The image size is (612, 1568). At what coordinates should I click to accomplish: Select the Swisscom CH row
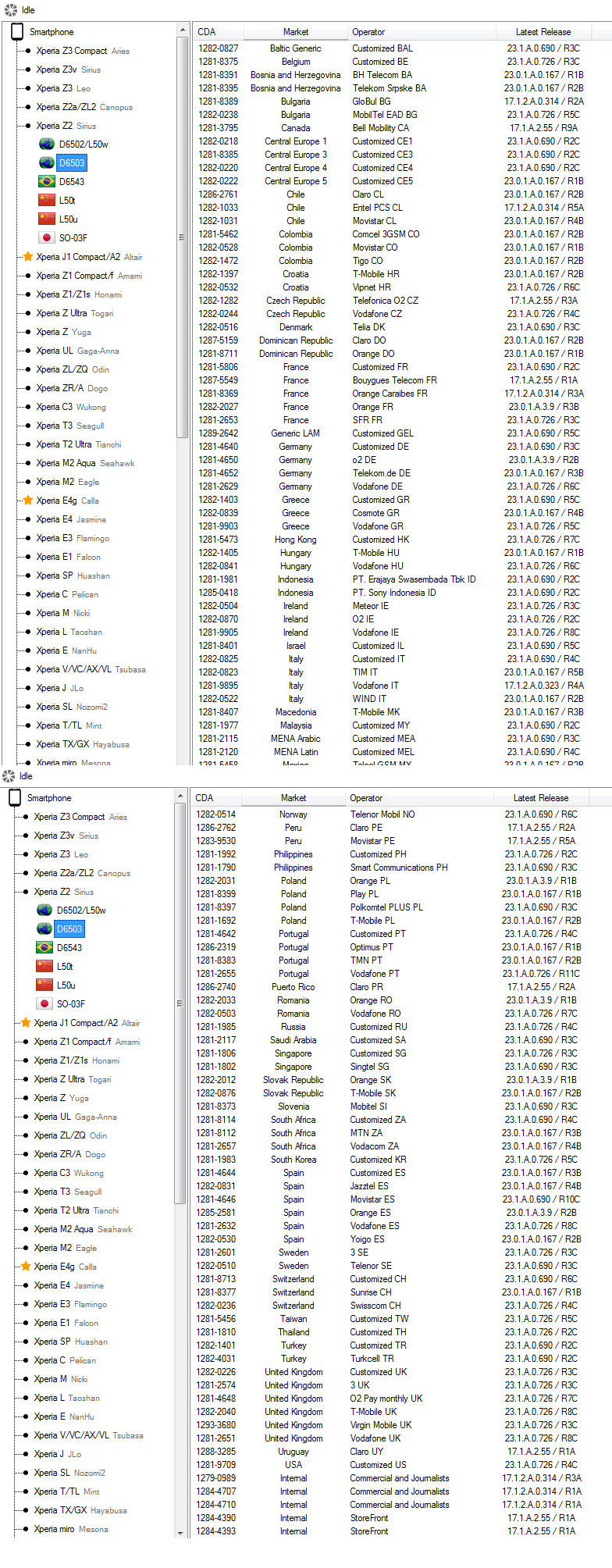(400, 1306)
